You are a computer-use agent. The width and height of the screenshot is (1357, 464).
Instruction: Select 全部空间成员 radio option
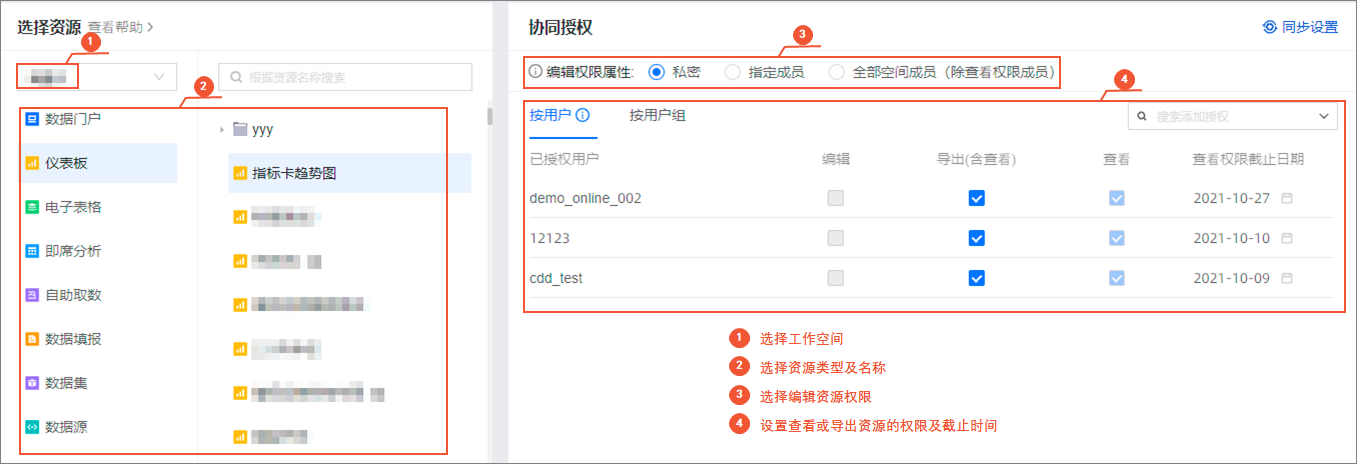point(837,72)
